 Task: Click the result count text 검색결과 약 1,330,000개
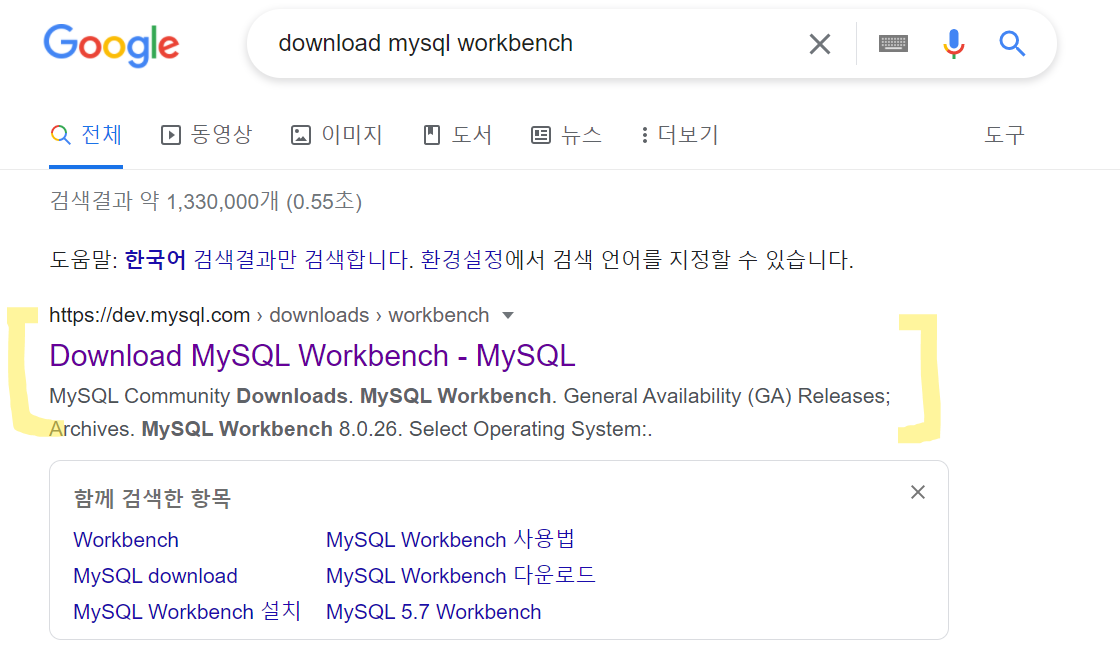click(164, 201)
